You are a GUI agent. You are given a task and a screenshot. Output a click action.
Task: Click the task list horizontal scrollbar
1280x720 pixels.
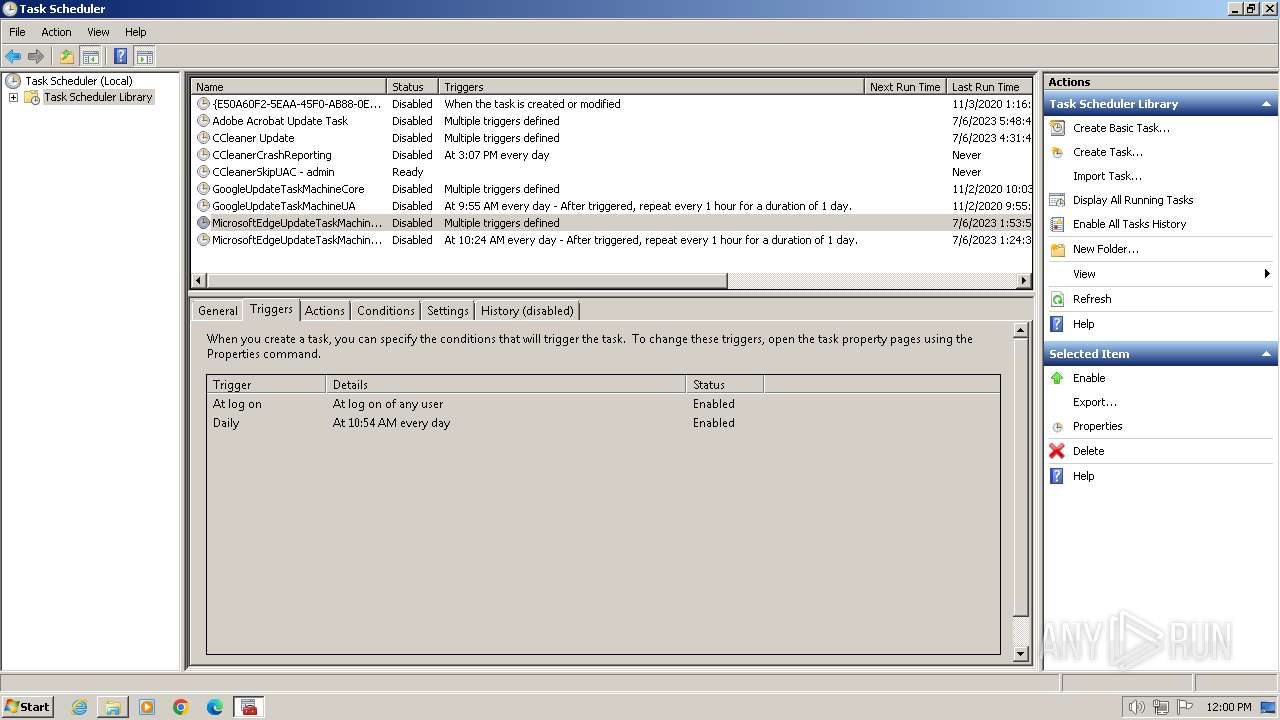coord(467,281)
